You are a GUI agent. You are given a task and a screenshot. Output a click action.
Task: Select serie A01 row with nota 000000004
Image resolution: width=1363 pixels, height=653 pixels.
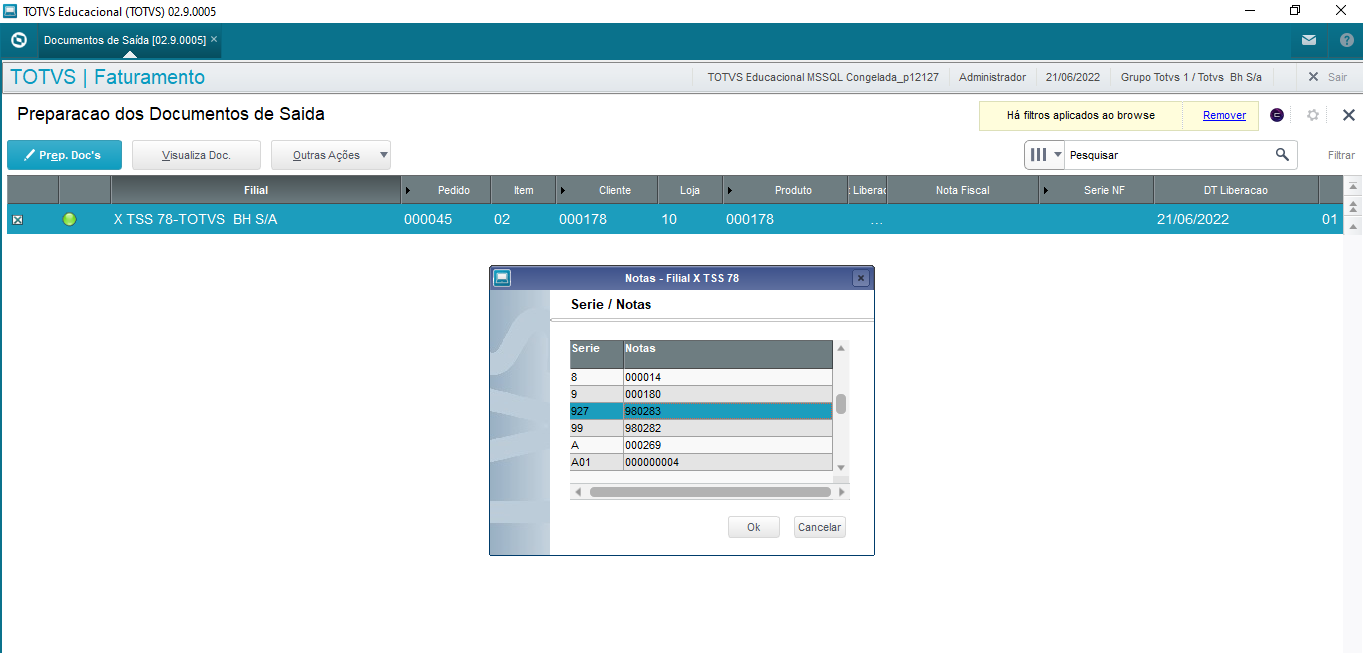pos(701,462)
